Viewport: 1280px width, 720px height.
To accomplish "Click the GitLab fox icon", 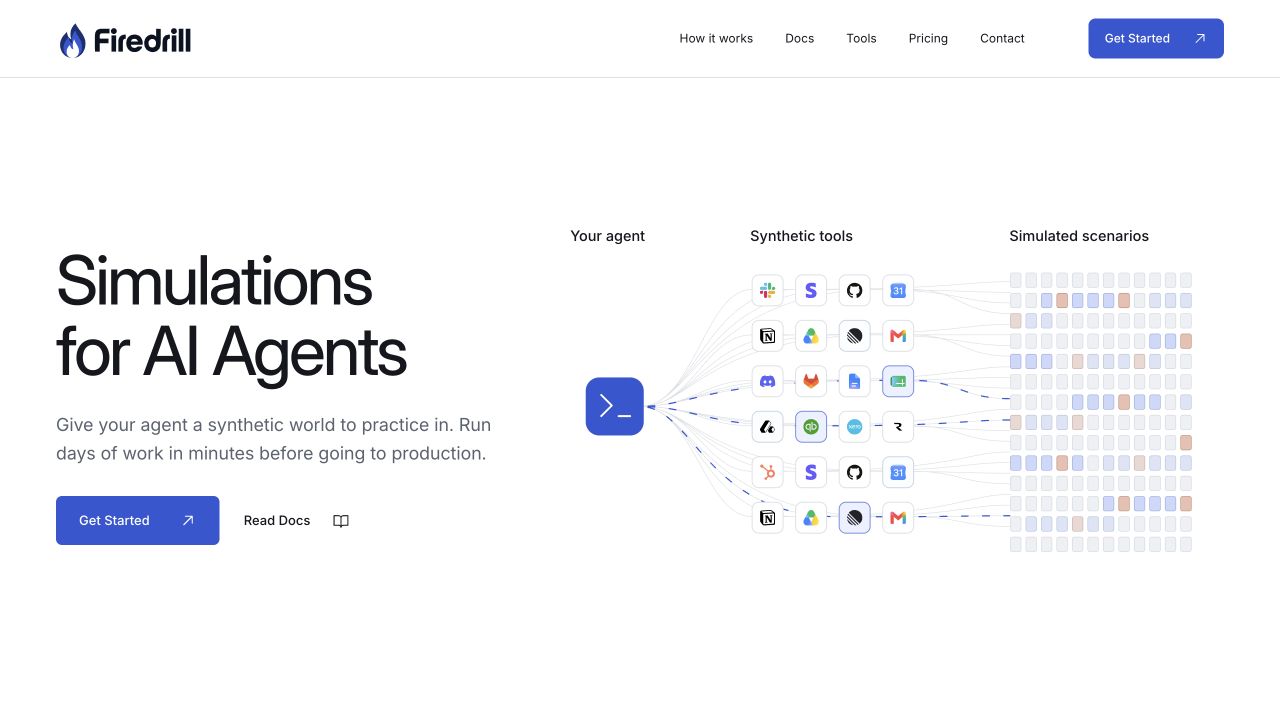I will (811, 381).
